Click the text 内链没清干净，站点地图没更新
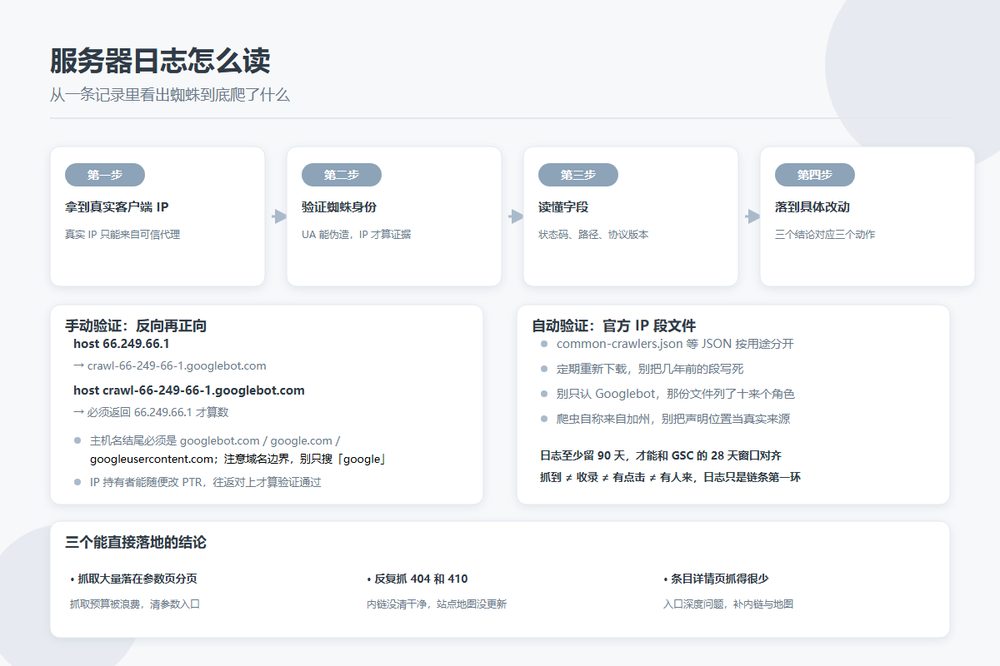1000x666 pixels. pos(436,604)
